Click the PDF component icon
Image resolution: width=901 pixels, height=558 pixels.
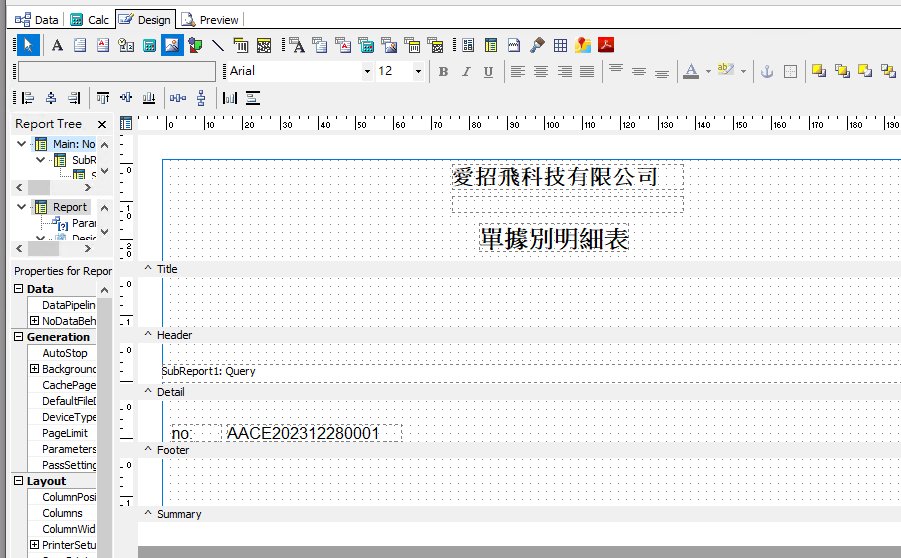click(x=606, y=45)
